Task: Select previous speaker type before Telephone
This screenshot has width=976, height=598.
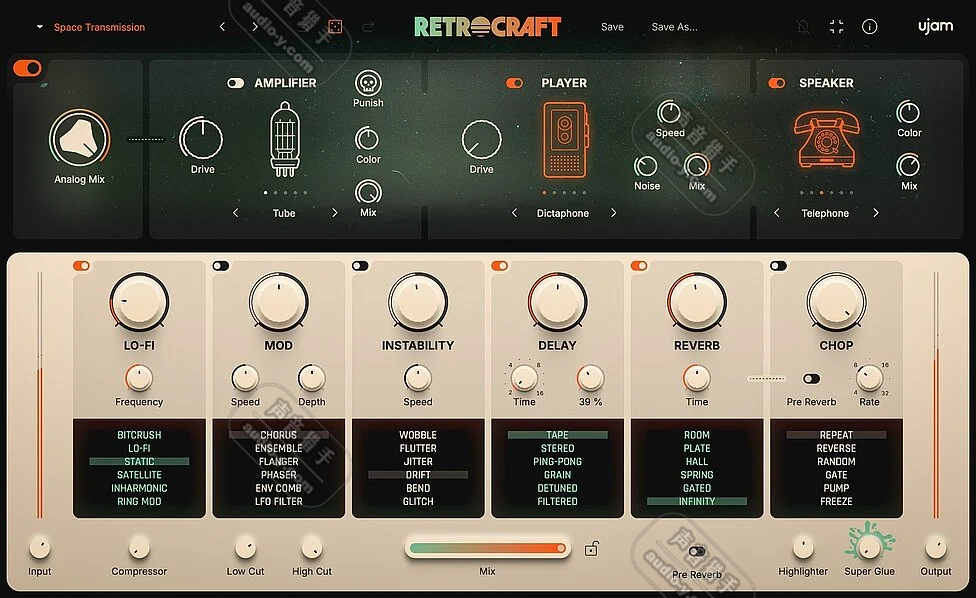Action: click(776, 213)
